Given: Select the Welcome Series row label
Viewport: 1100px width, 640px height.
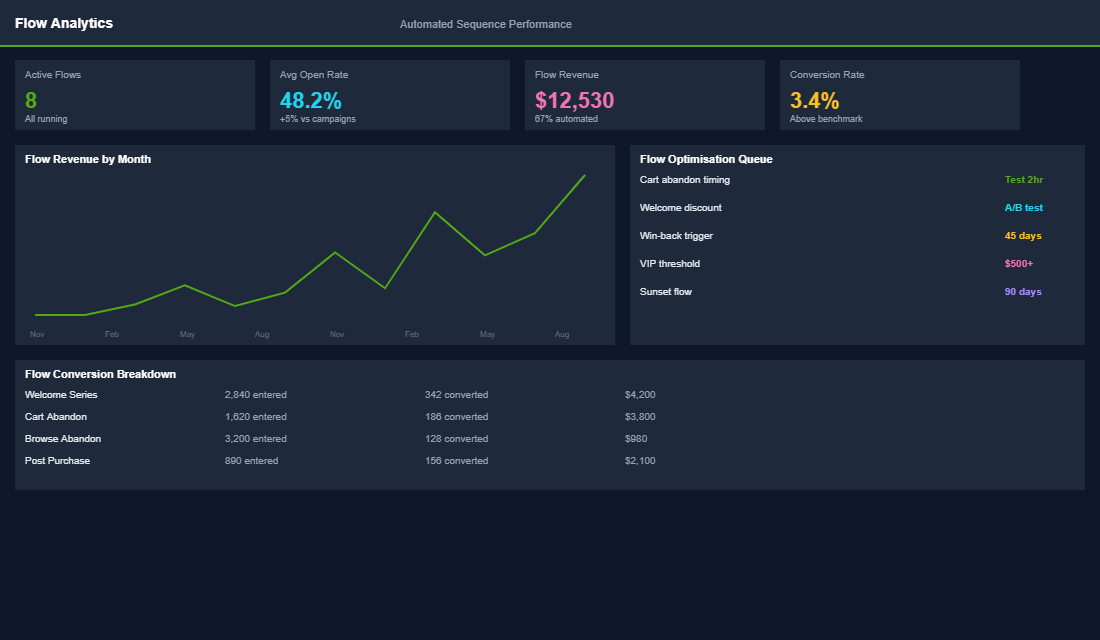Looking at the screenshot, I should click(61, 395).
